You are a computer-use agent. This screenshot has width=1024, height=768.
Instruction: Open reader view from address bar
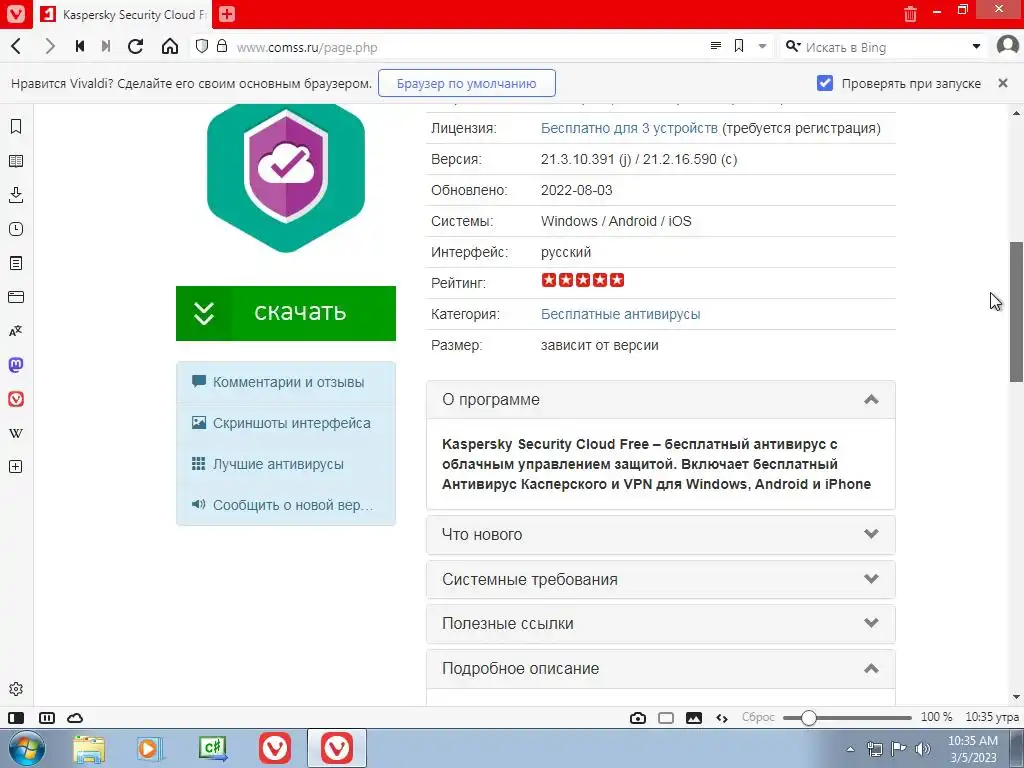click(716, 46)
